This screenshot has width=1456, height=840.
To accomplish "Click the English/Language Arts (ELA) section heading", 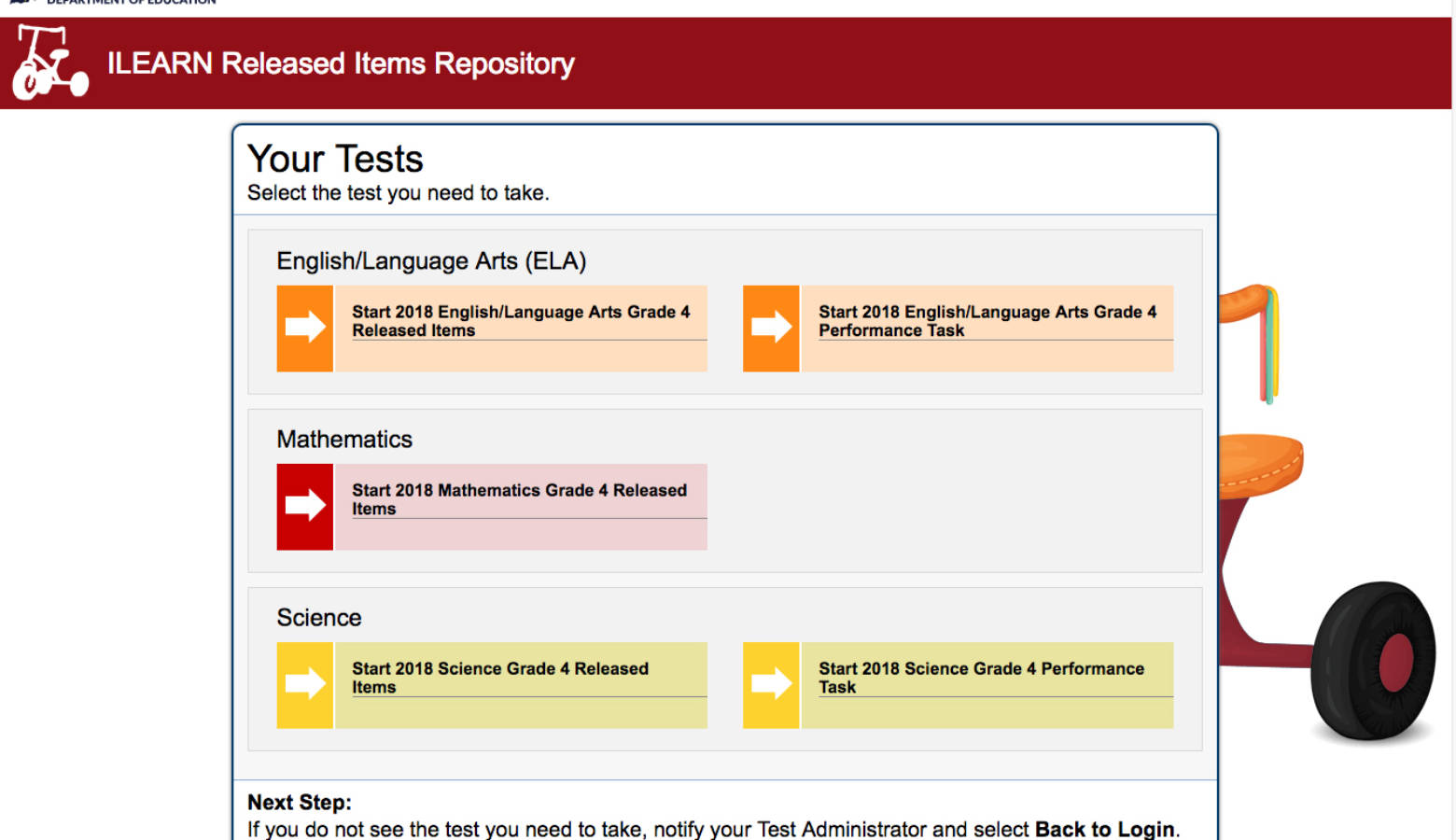I will point(431,261).
